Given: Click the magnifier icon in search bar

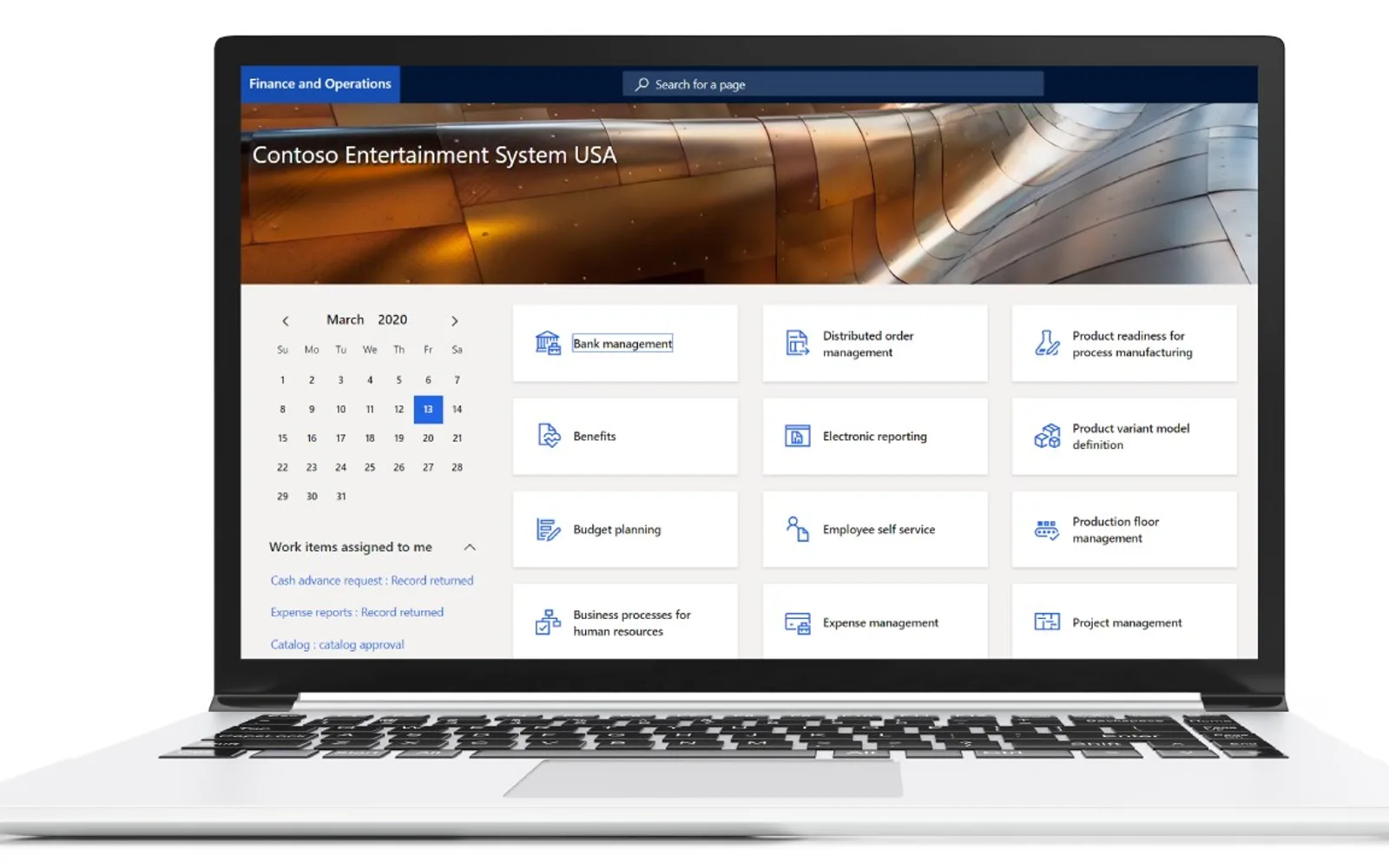Looking at the screenshot, I should [x=642, y=84].
